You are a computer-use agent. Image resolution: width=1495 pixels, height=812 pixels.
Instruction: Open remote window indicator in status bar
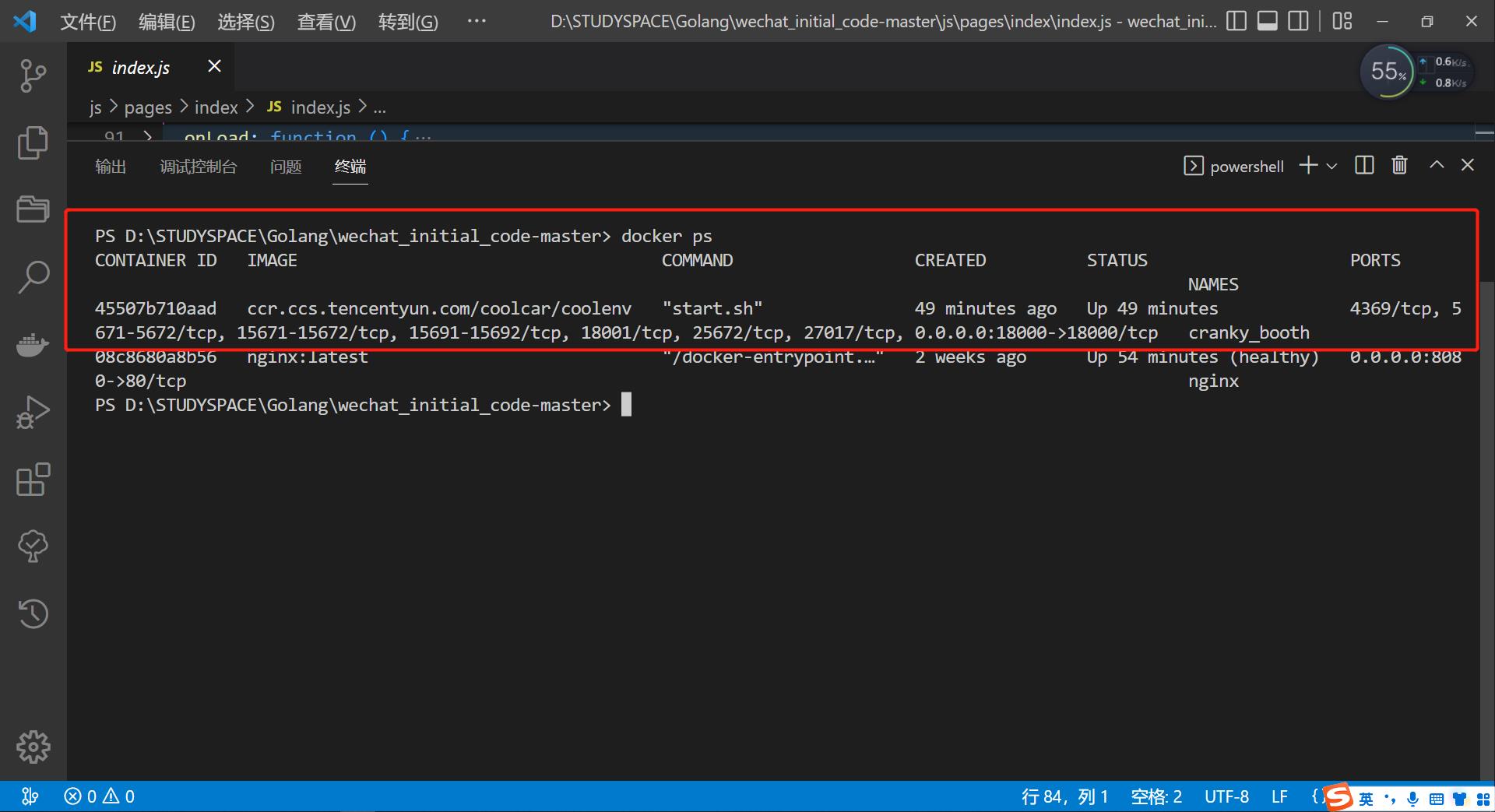pos(30,796)
